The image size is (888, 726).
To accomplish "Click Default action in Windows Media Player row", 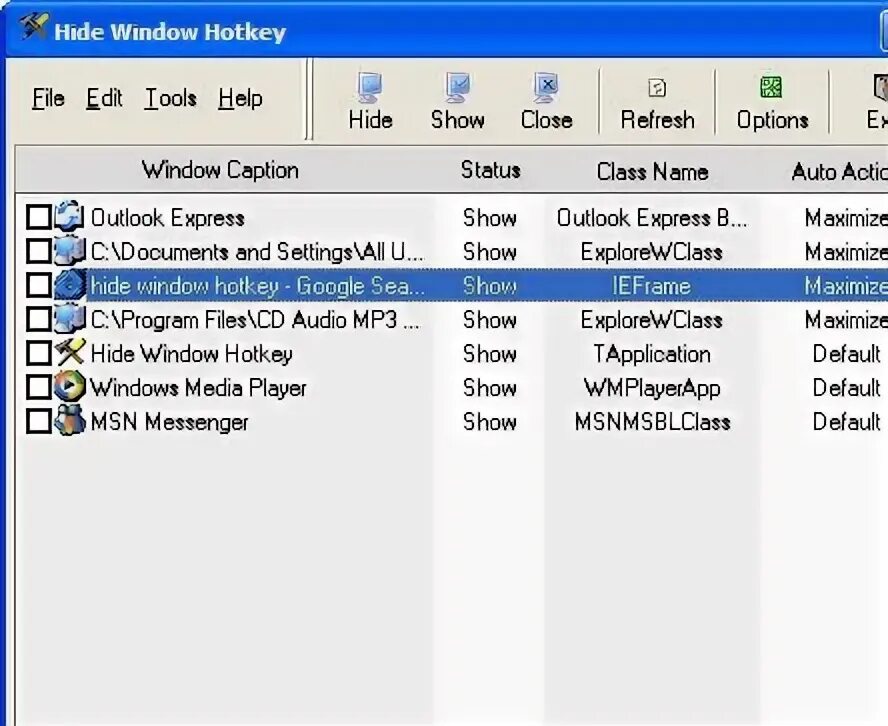I will pyautogui.click(x=847, y=388).
